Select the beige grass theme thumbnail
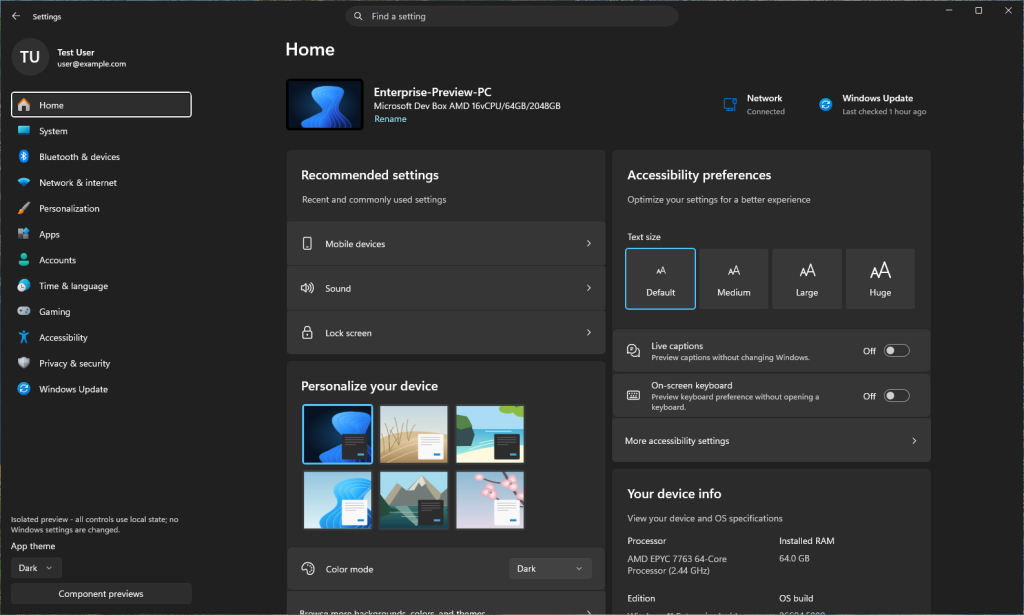This screenshot has height=615, width=1024. pos(414,434)
